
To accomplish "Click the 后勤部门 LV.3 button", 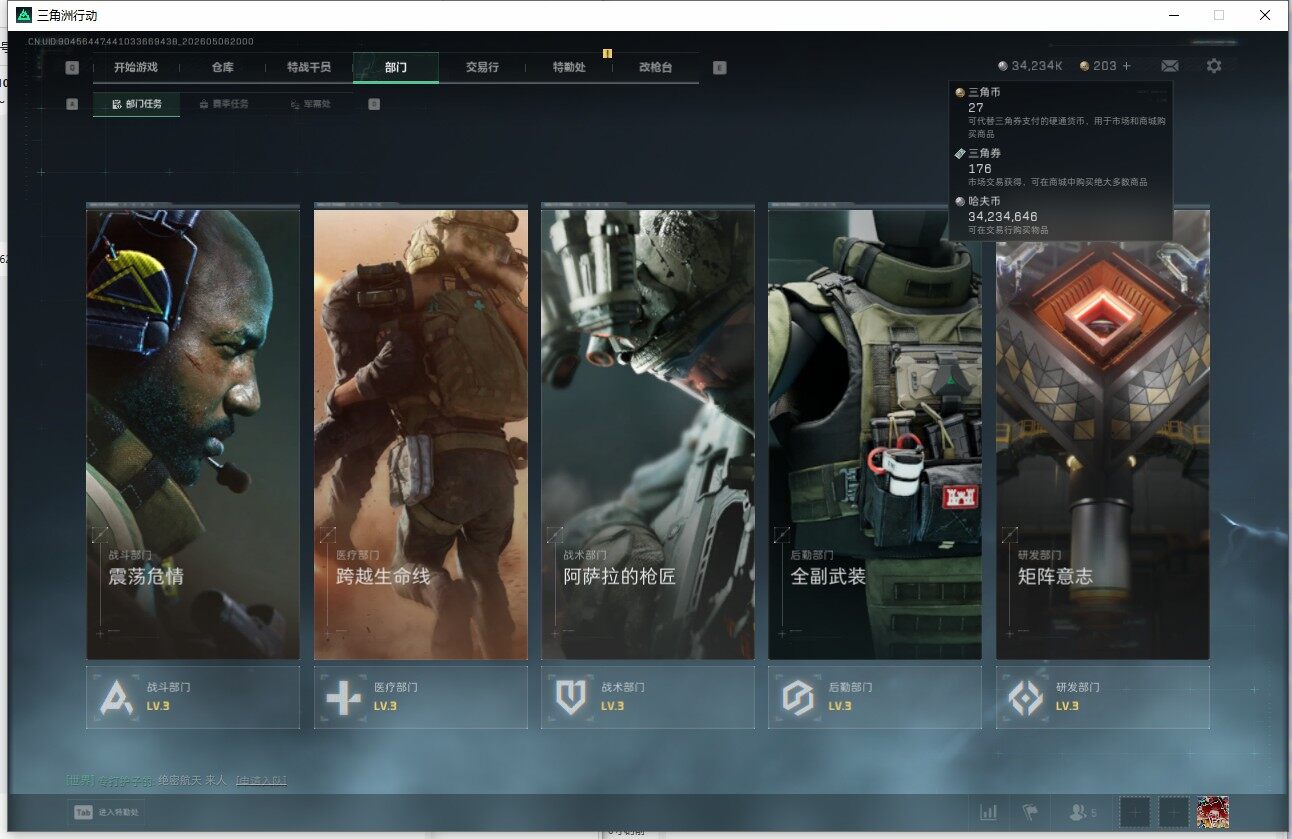I will pos(875,697).
